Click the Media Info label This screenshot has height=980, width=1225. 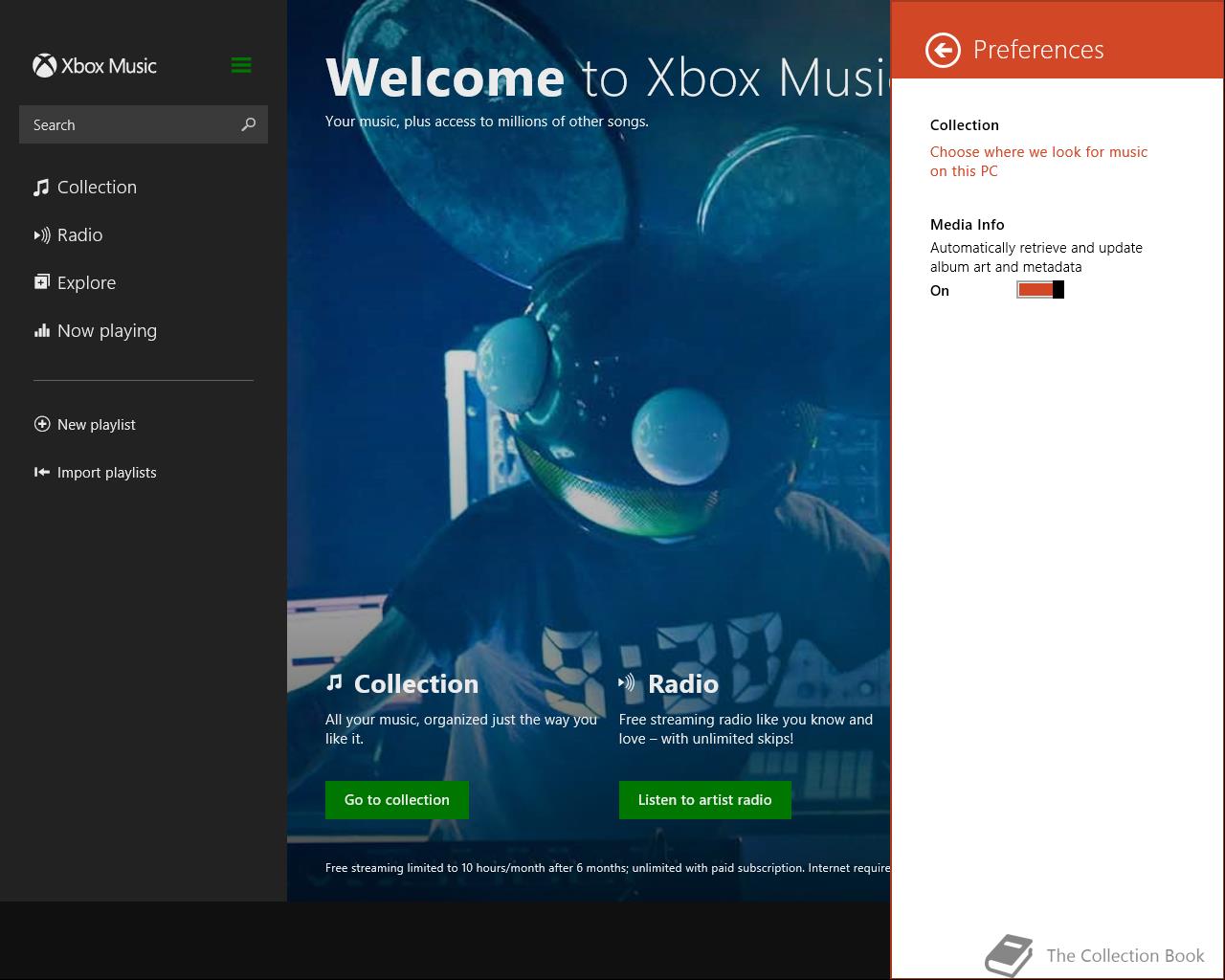point(968,225)
